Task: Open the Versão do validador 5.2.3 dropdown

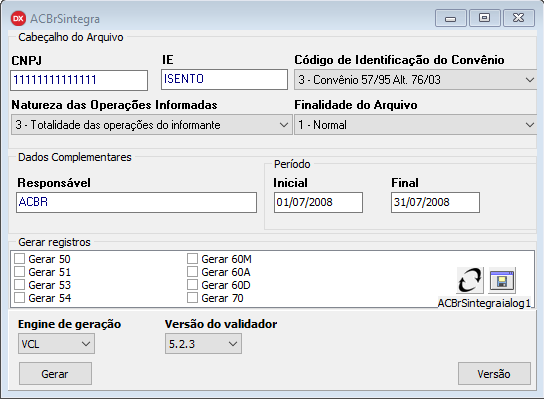Action: coord(203,344)
